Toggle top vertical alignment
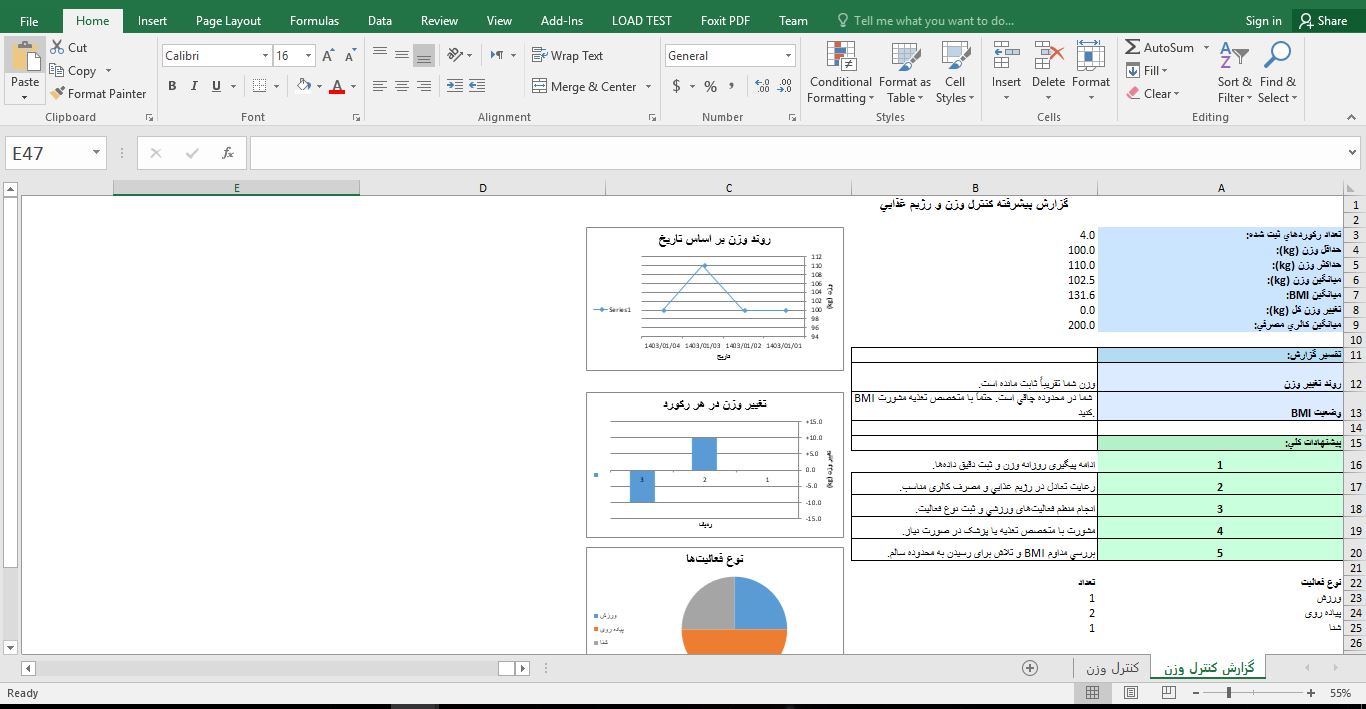Viewport: 1366px width, 709px height. [x=380, y=55]
